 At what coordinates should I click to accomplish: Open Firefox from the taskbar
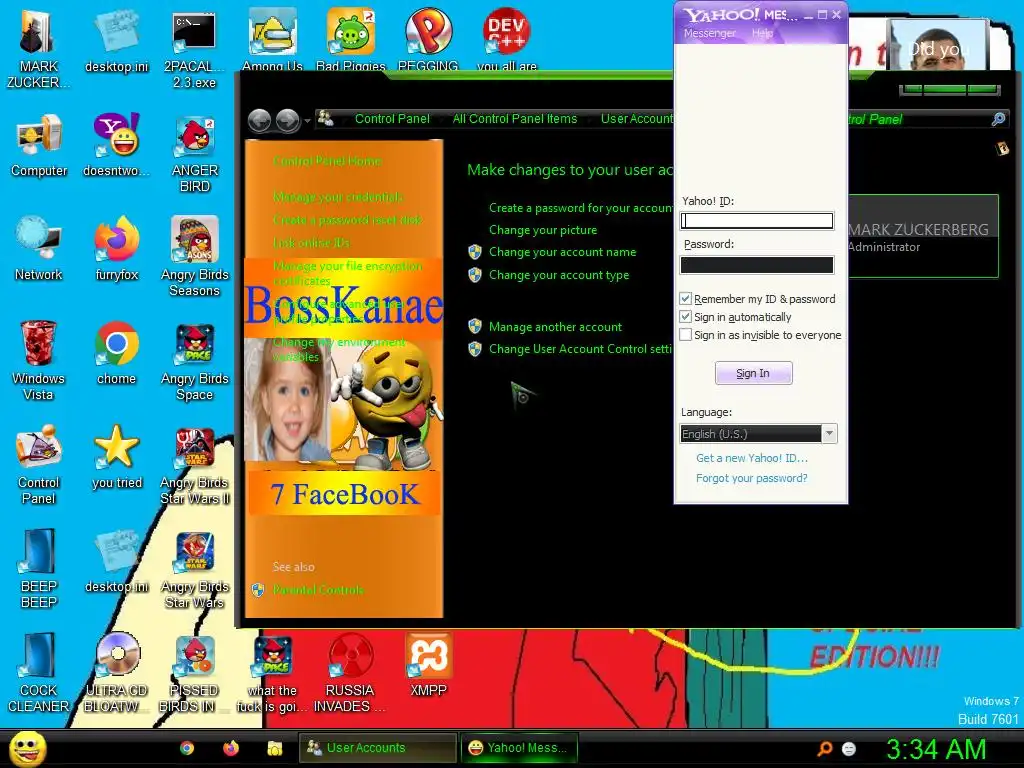[231, 748]
